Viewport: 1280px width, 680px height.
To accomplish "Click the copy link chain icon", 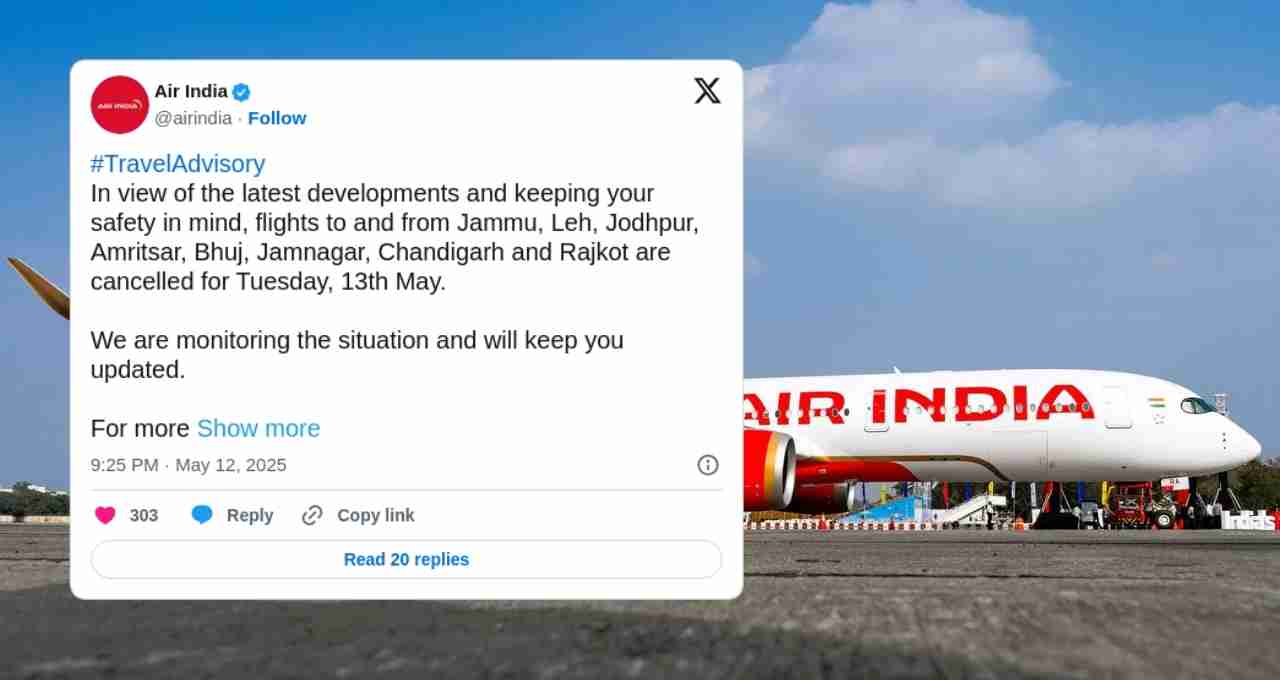I will [312, 515].
